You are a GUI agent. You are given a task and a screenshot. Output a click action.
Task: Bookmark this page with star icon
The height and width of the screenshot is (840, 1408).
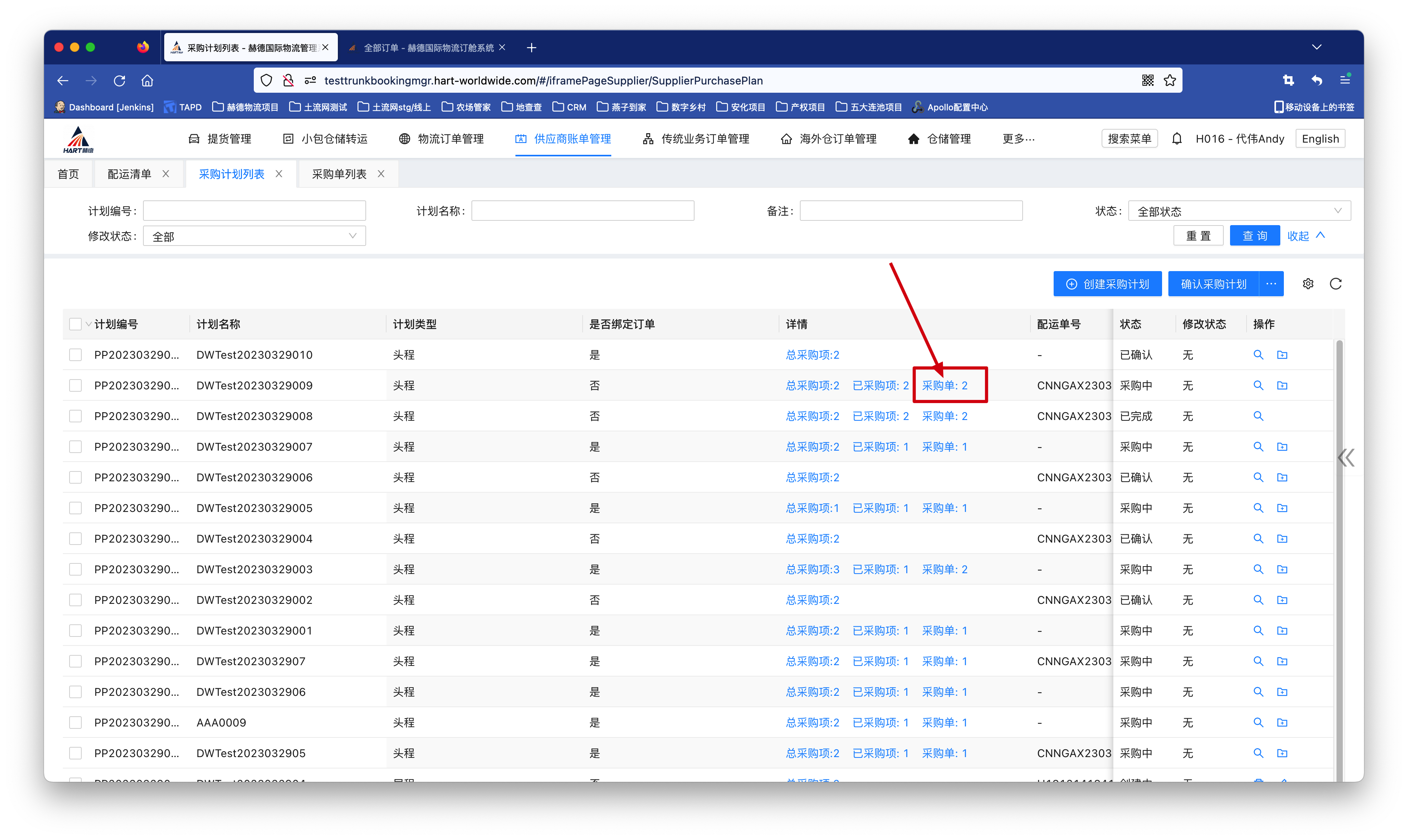[x=1170, y=81]
